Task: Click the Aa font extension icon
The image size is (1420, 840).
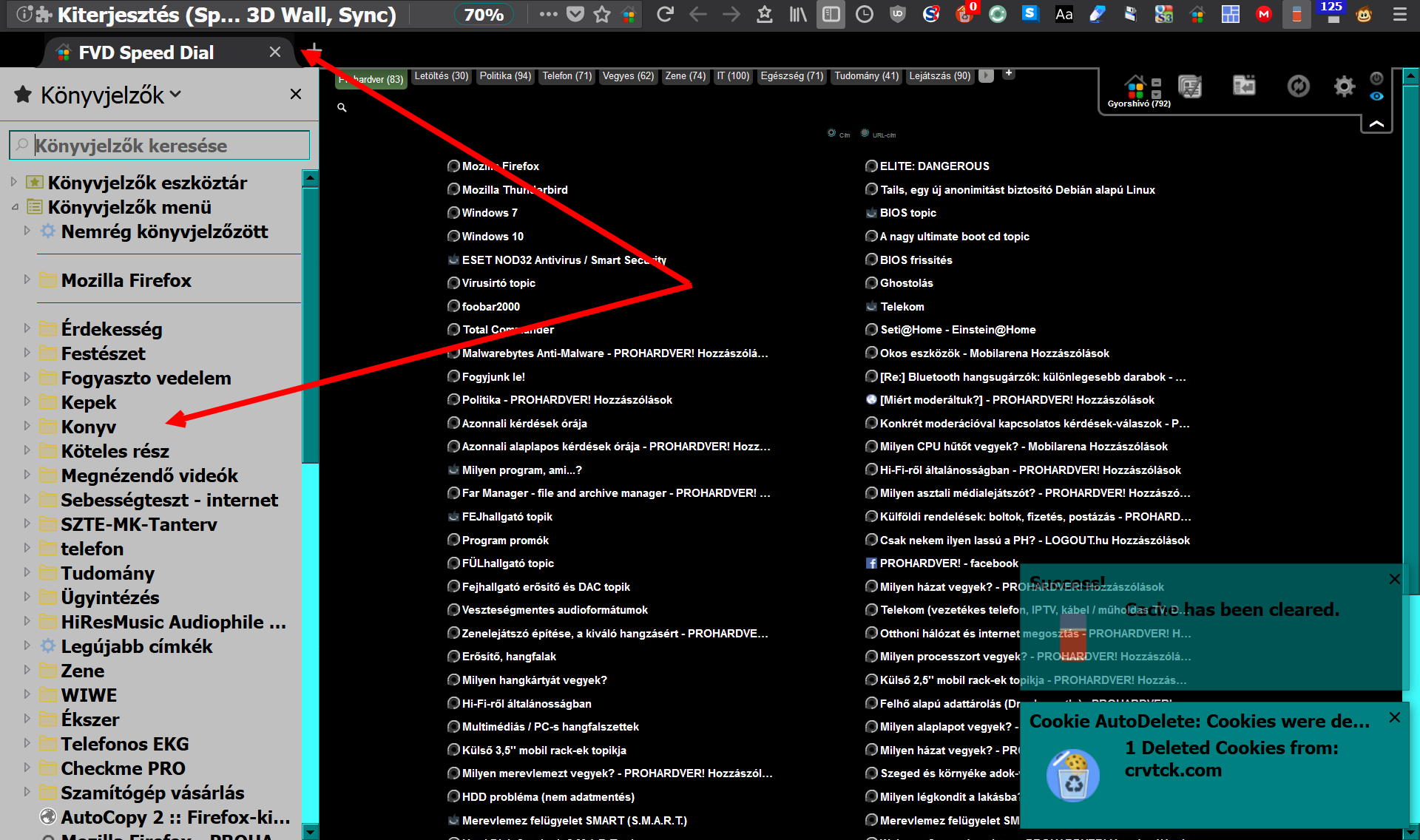Action: pyautogui.click(x=1064, y=14)
